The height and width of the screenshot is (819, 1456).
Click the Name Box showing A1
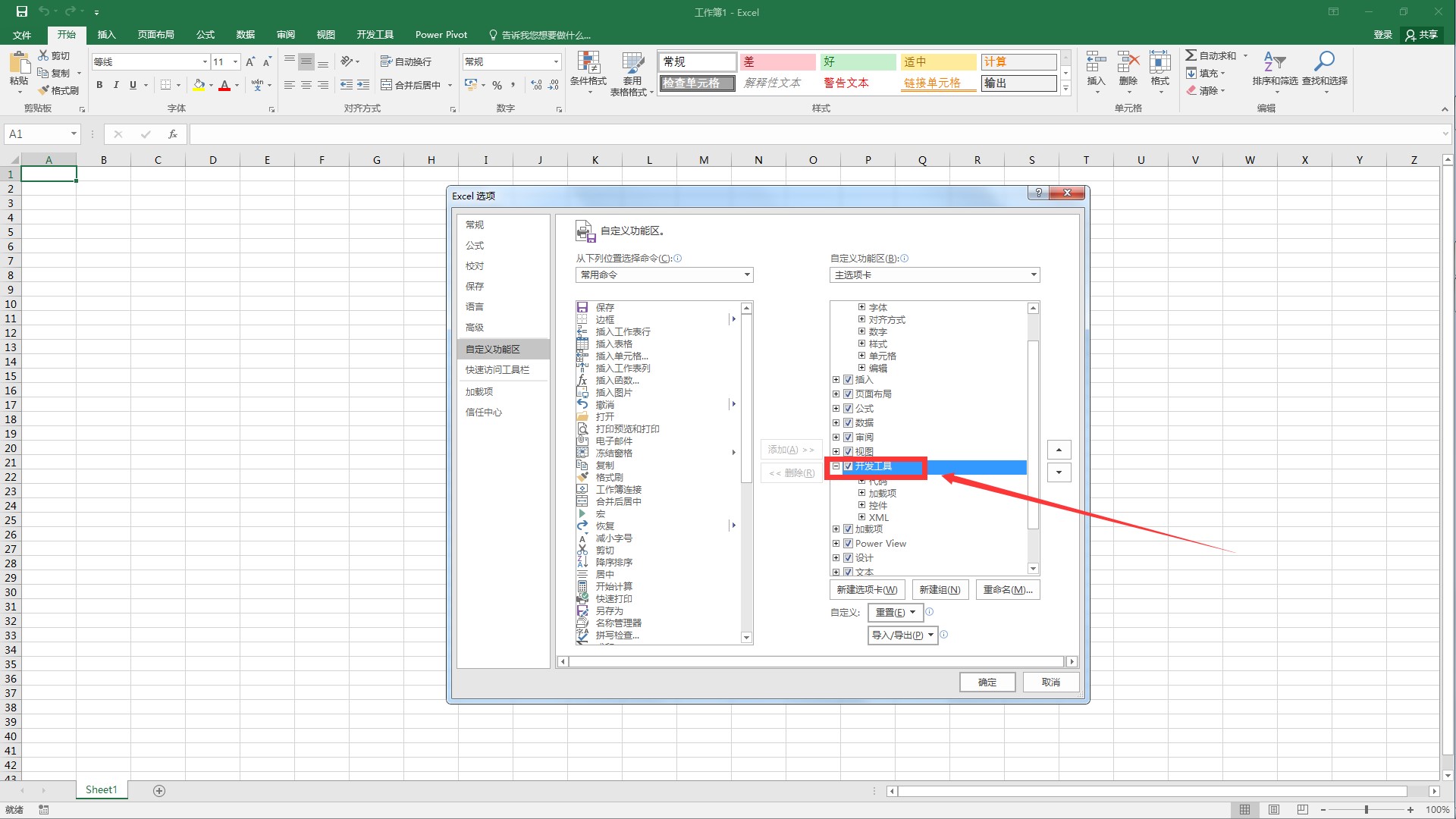(x=36, y=134)
